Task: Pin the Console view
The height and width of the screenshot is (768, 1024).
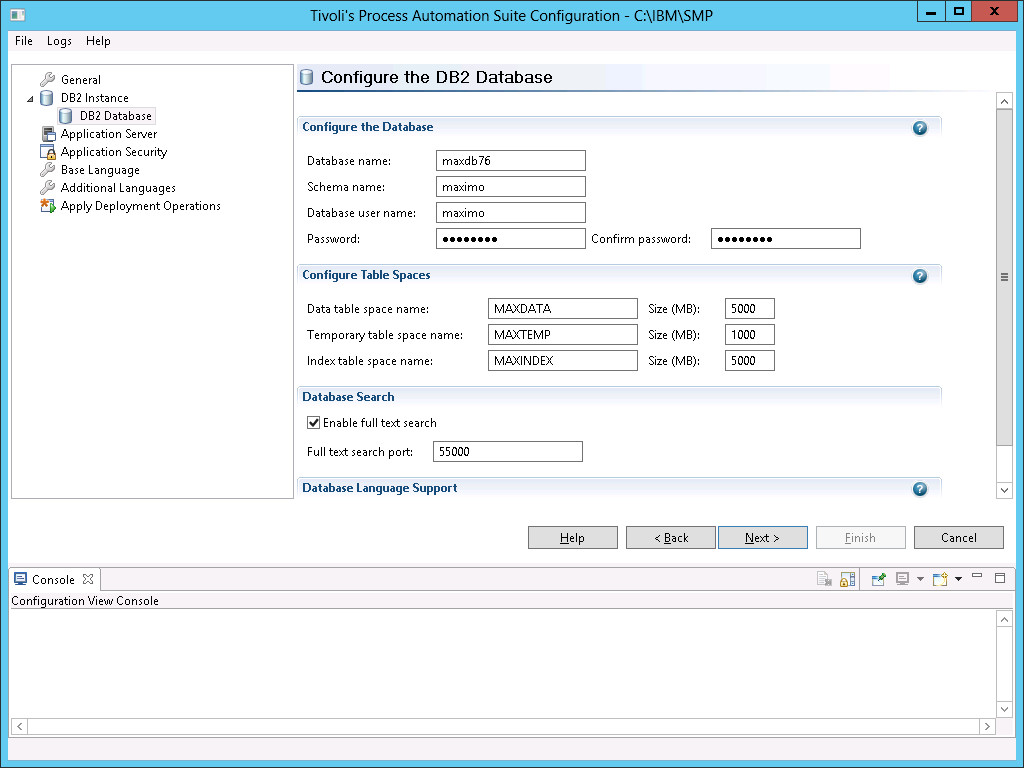Action: [x=879, y=579]
